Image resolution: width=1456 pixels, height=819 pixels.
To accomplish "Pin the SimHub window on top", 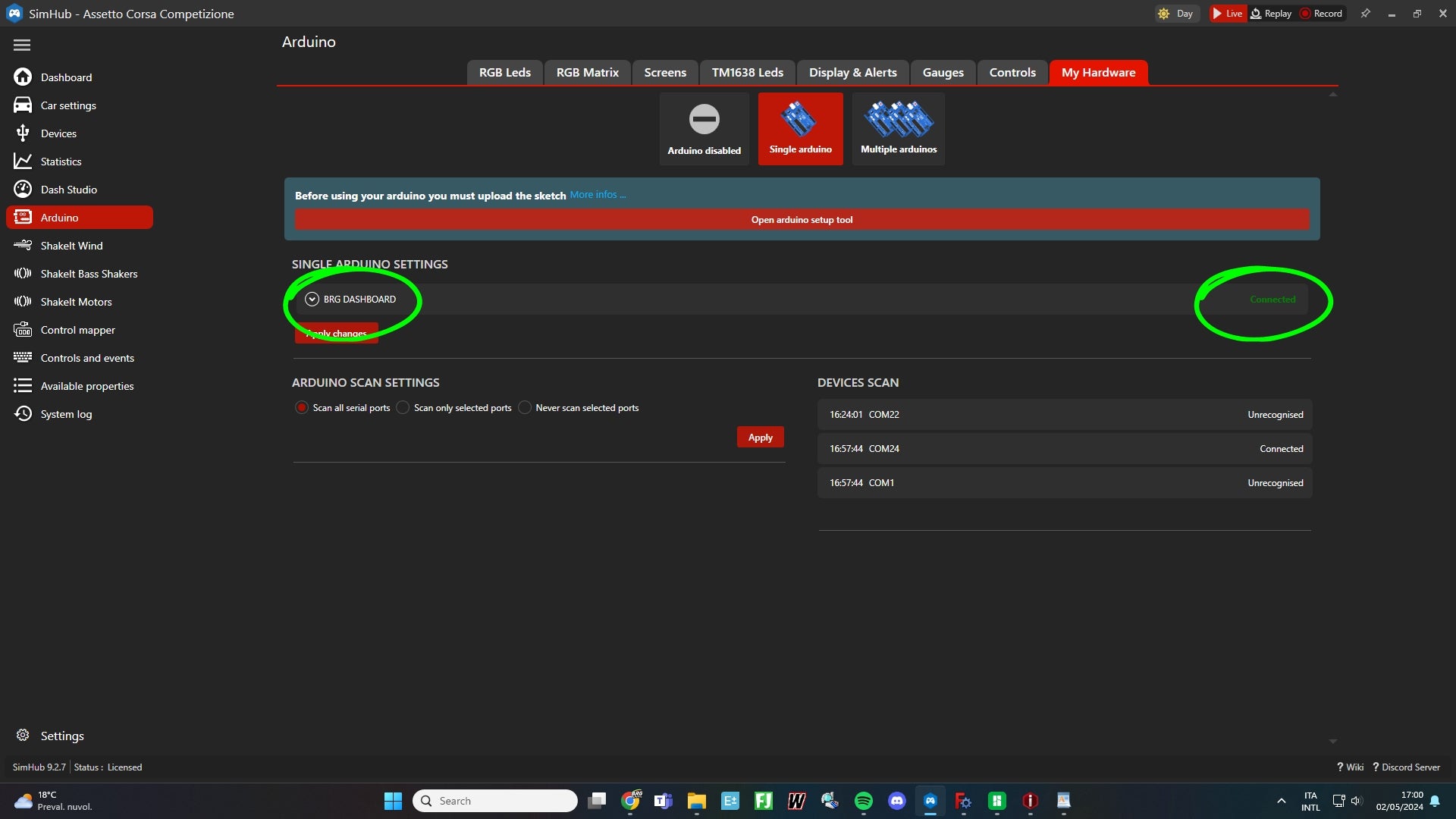I will tap(1366, 14).
